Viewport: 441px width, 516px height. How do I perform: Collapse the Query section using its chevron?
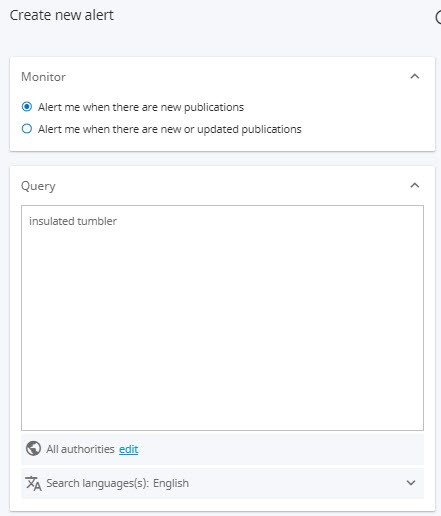point(415,185)
